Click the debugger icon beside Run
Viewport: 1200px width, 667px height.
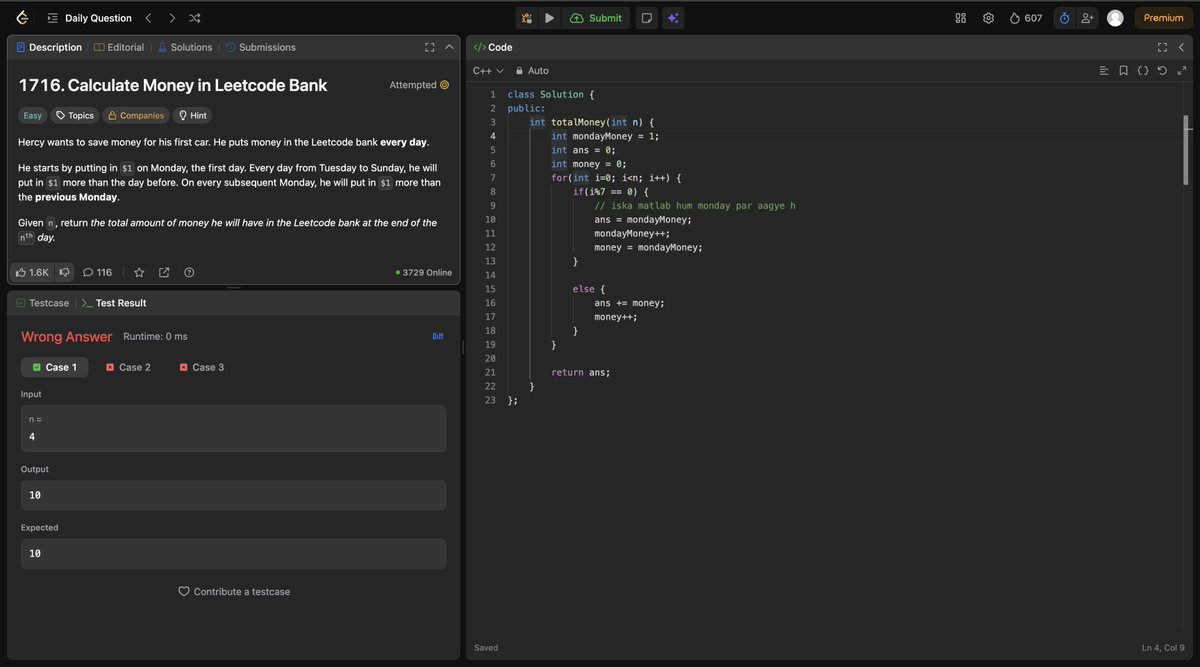coord(527,18)
